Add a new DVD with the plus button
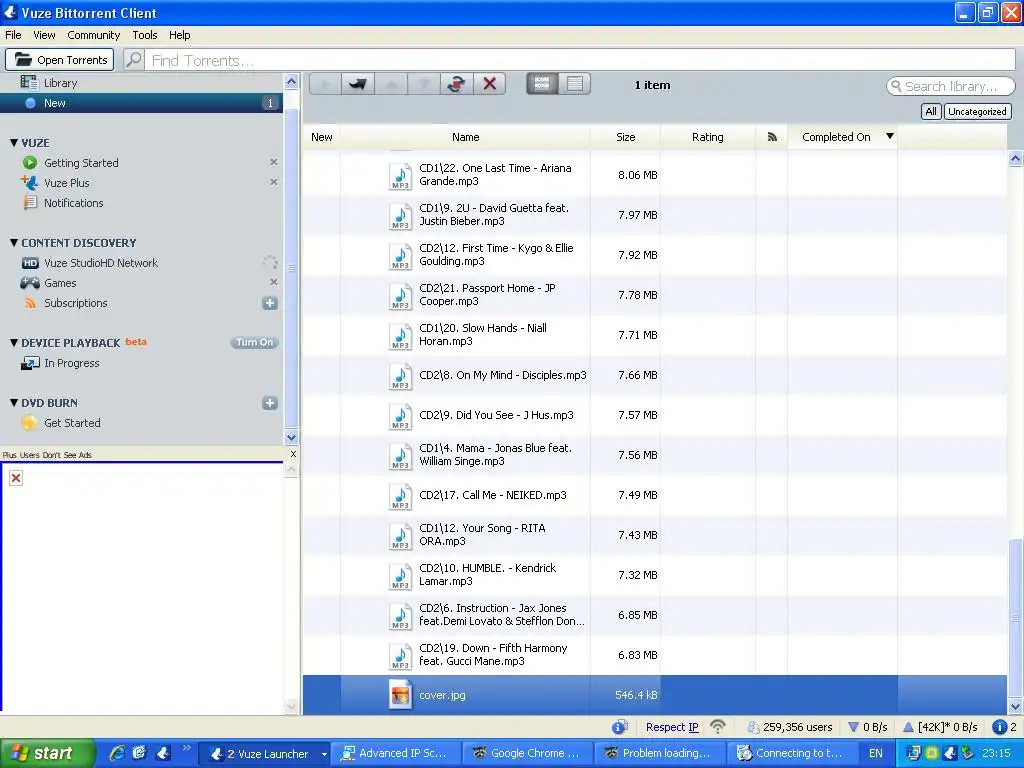This screenshot has height=768, width=1024. click(x=270, y=403)
